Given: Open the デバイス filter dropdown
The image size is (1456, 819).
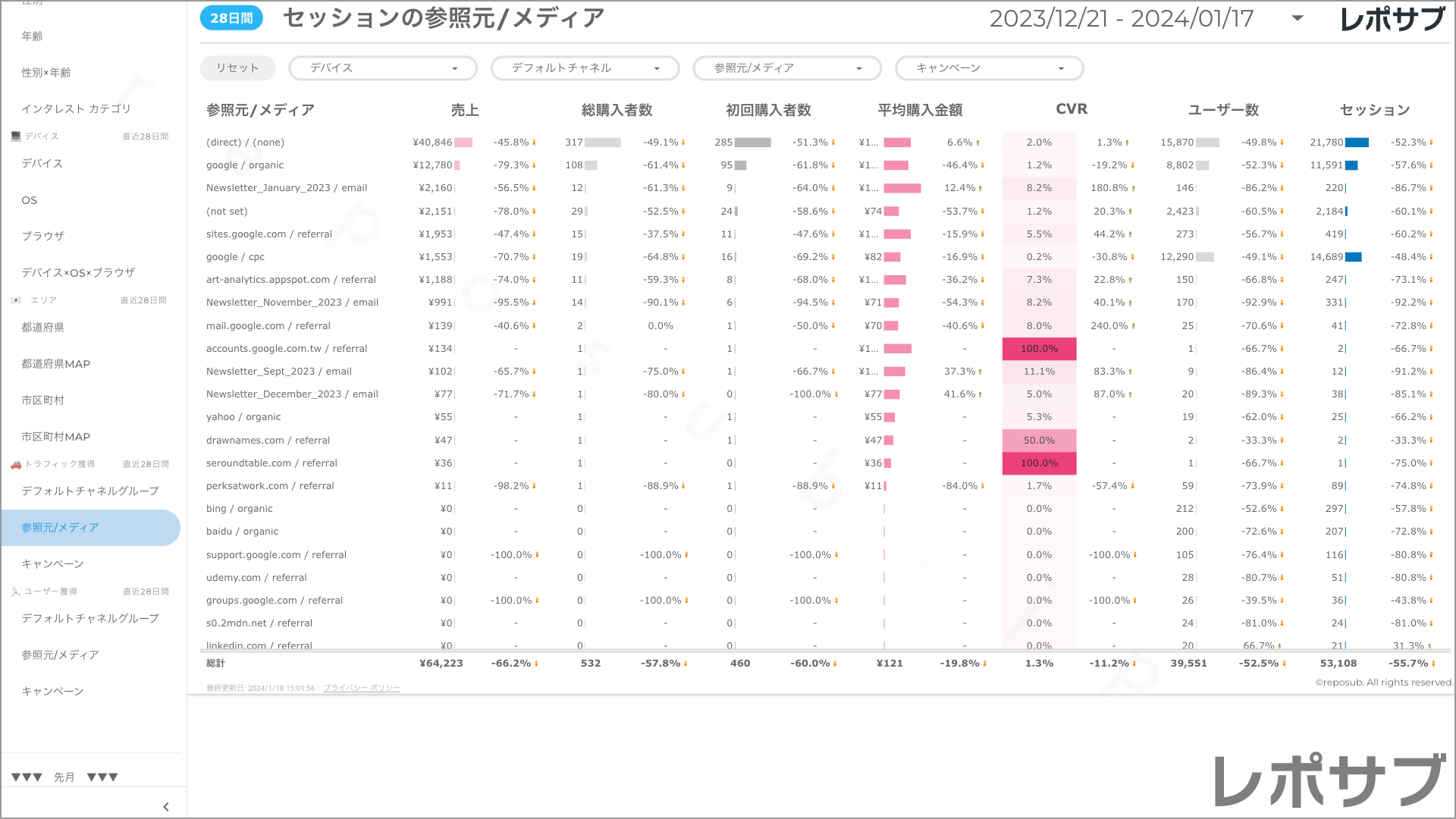Looking at the screenshot, I should click(x=383, y=68).
